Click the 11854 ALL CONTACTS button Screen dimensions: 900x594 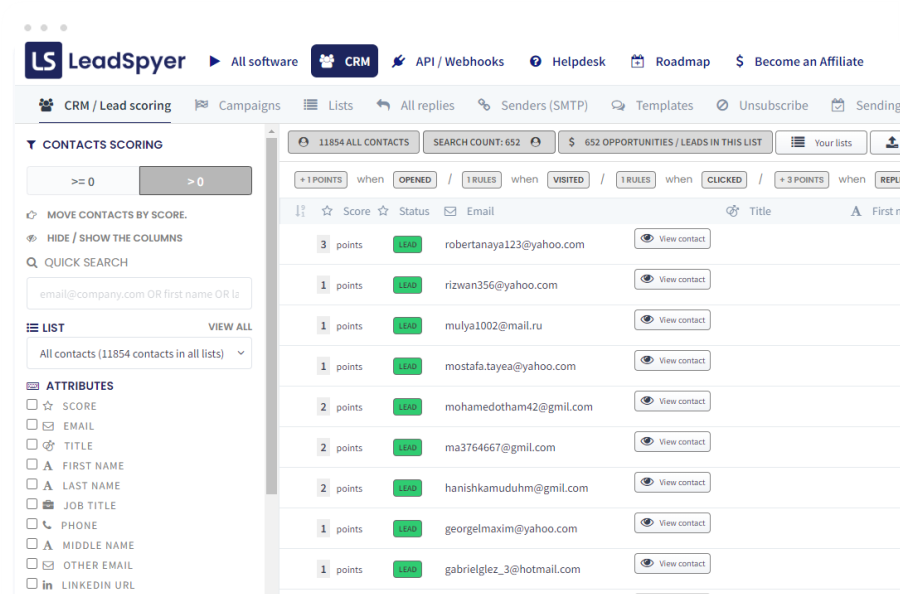(354, 142)
